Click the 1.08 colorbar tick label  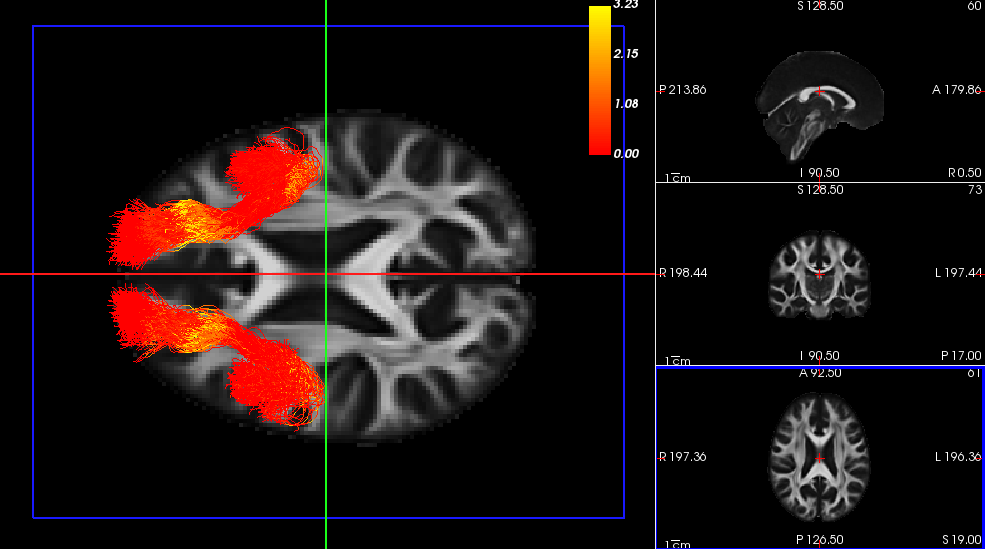click(x=626, y=104)
